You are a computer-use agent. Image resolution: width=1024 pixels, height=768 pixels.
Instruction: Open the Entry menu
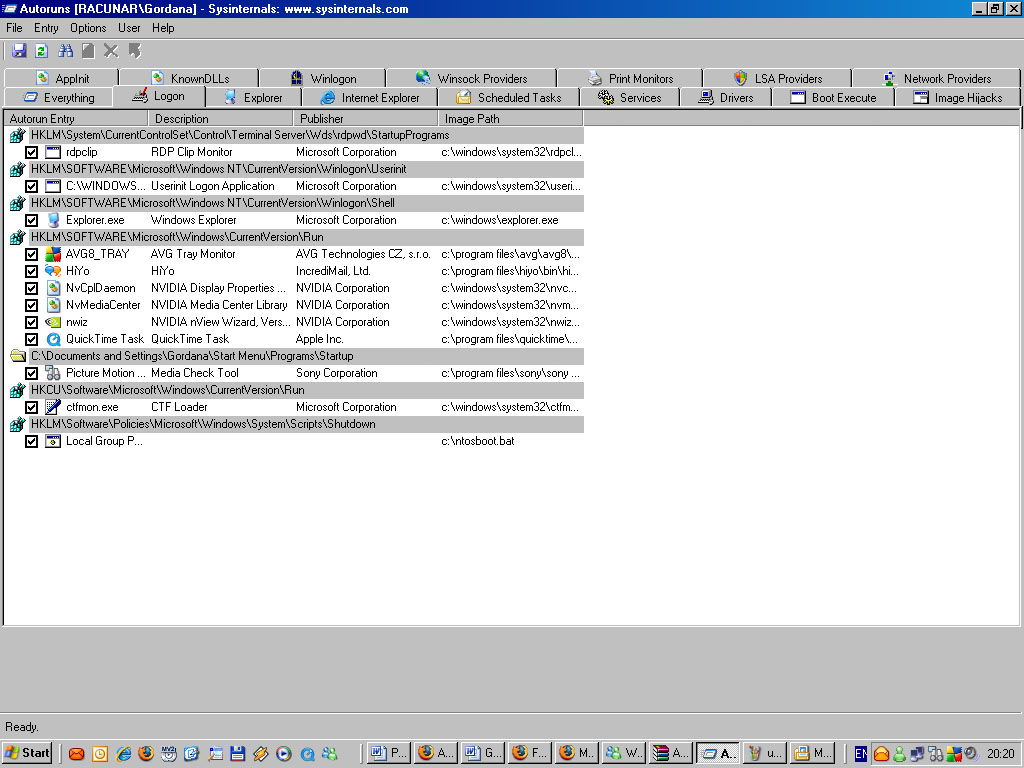(46, 28)
